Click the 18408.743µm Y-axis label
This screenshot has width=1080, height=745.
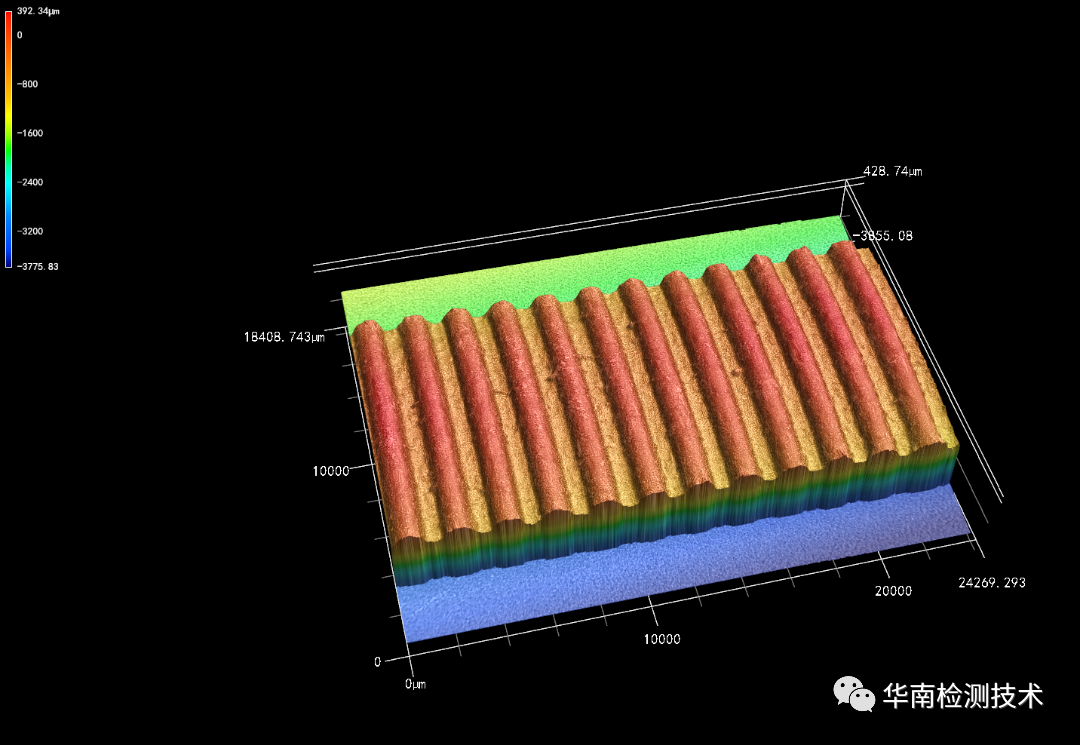(284, 337)
